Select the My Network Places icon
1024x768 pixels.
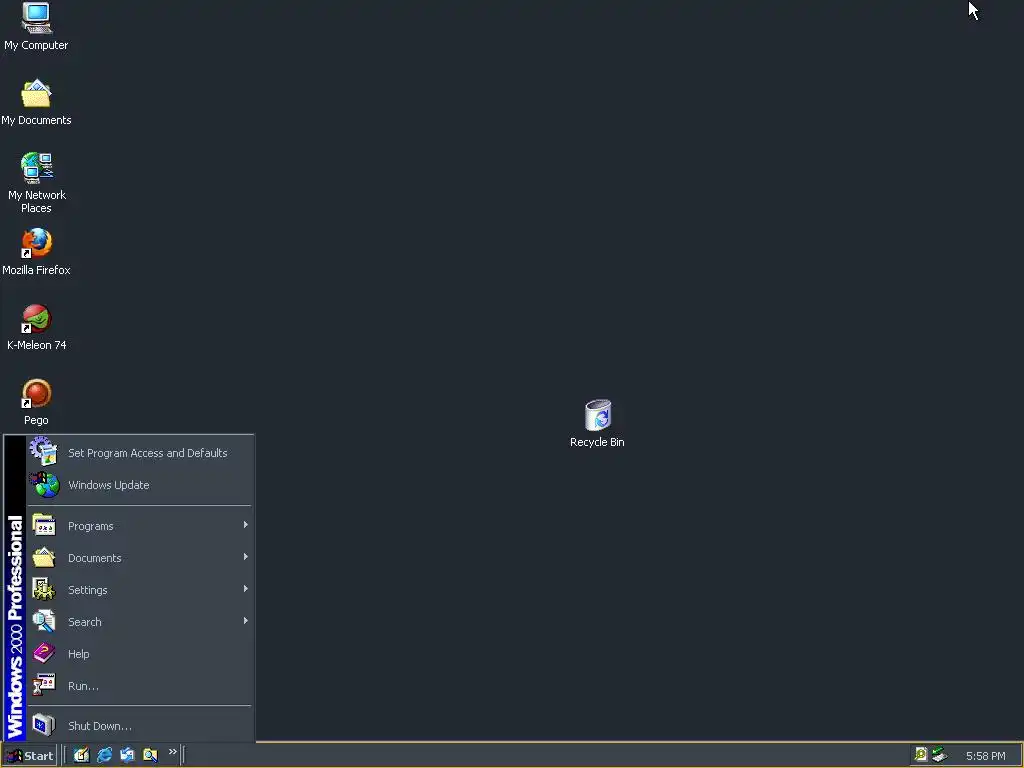[37, 183]
